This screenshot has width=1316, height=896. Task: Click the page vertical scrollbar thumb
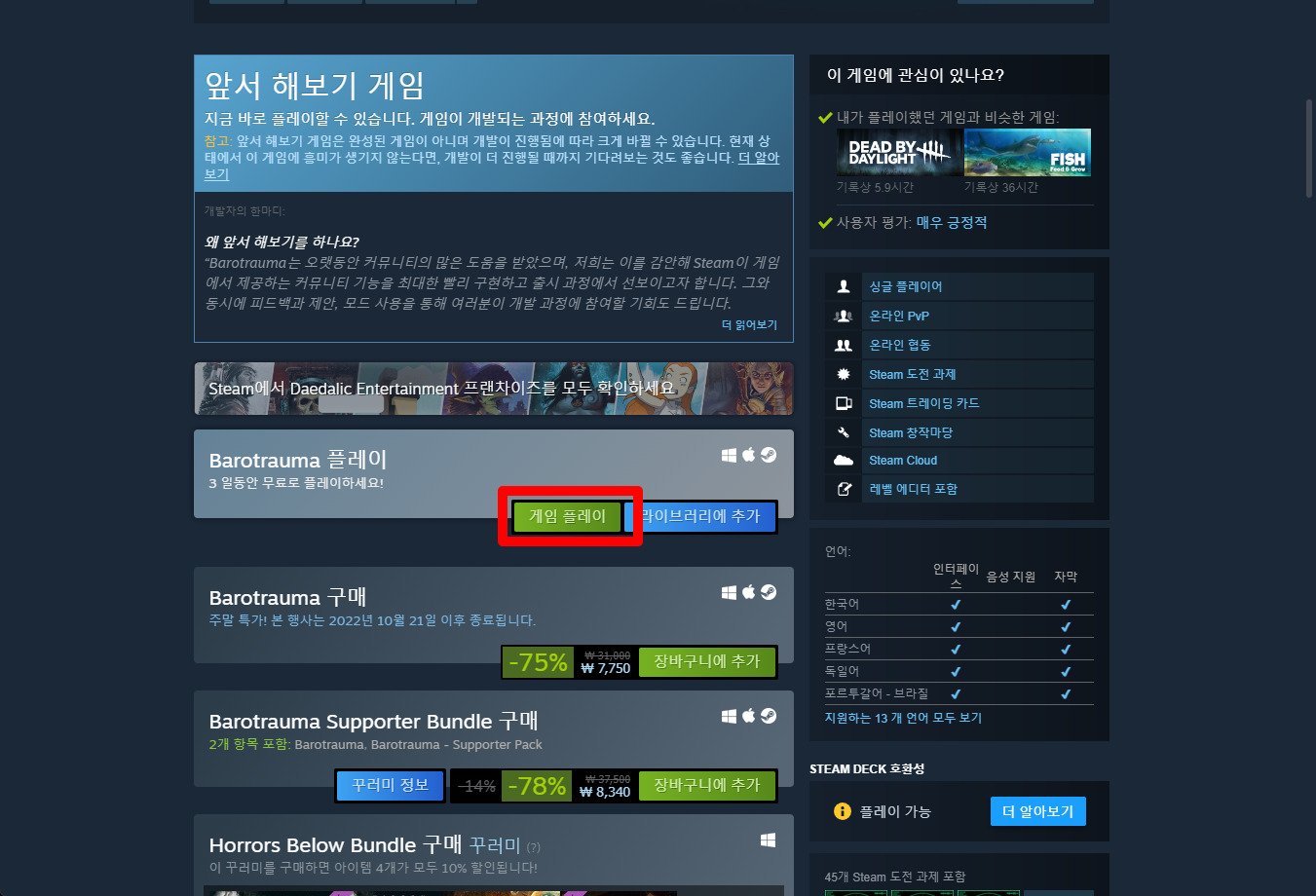point(1309,148)
